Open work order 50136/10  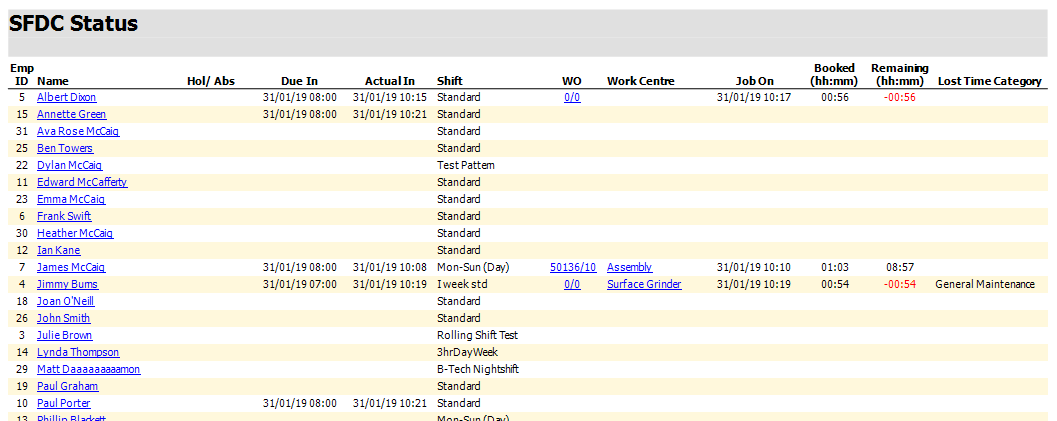573,267
